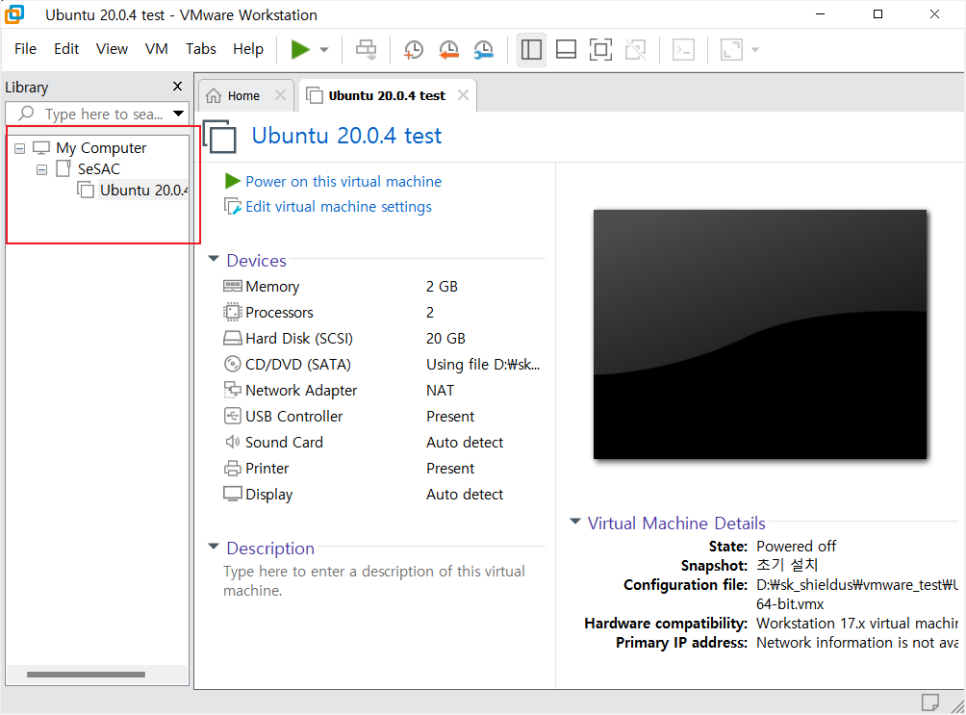Close the Ubuntu 20.0.4 test tab
The width and height of the screenshot is (966, 715).
[x=463, y=95]
